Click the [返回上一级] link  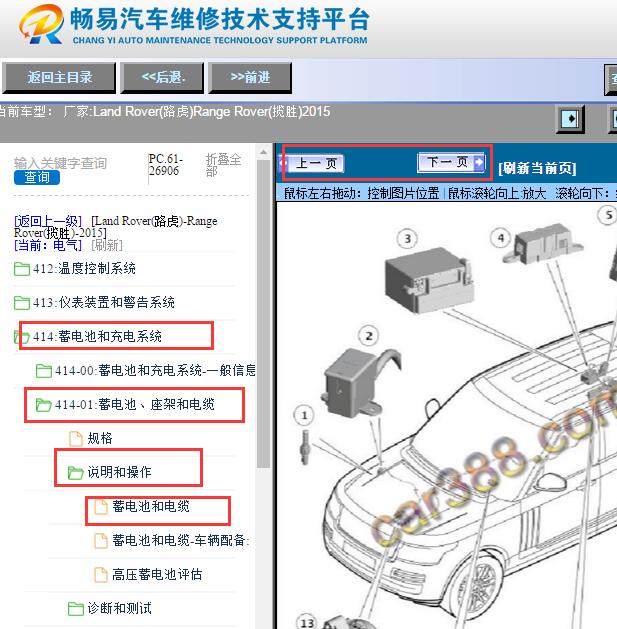tap(48, 221)
